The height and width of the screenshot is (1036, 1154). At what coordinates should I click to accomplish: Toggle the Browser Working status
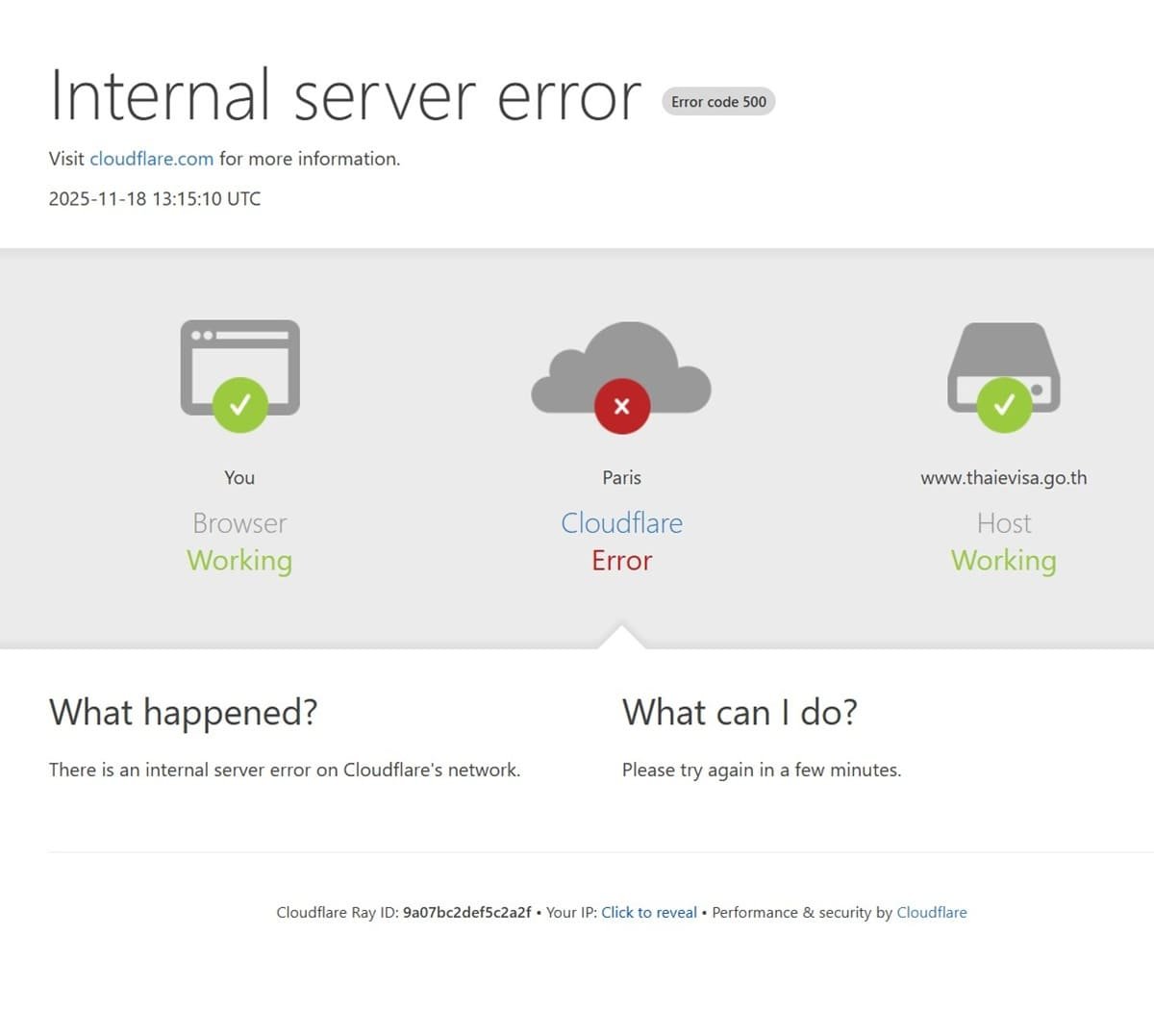pyautogui.click(x=239, y=560)
